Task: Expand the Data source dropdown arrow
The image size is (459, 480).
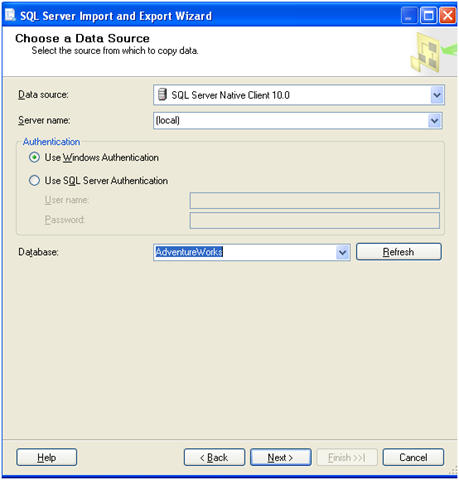Action: click(x=437, y=95)
